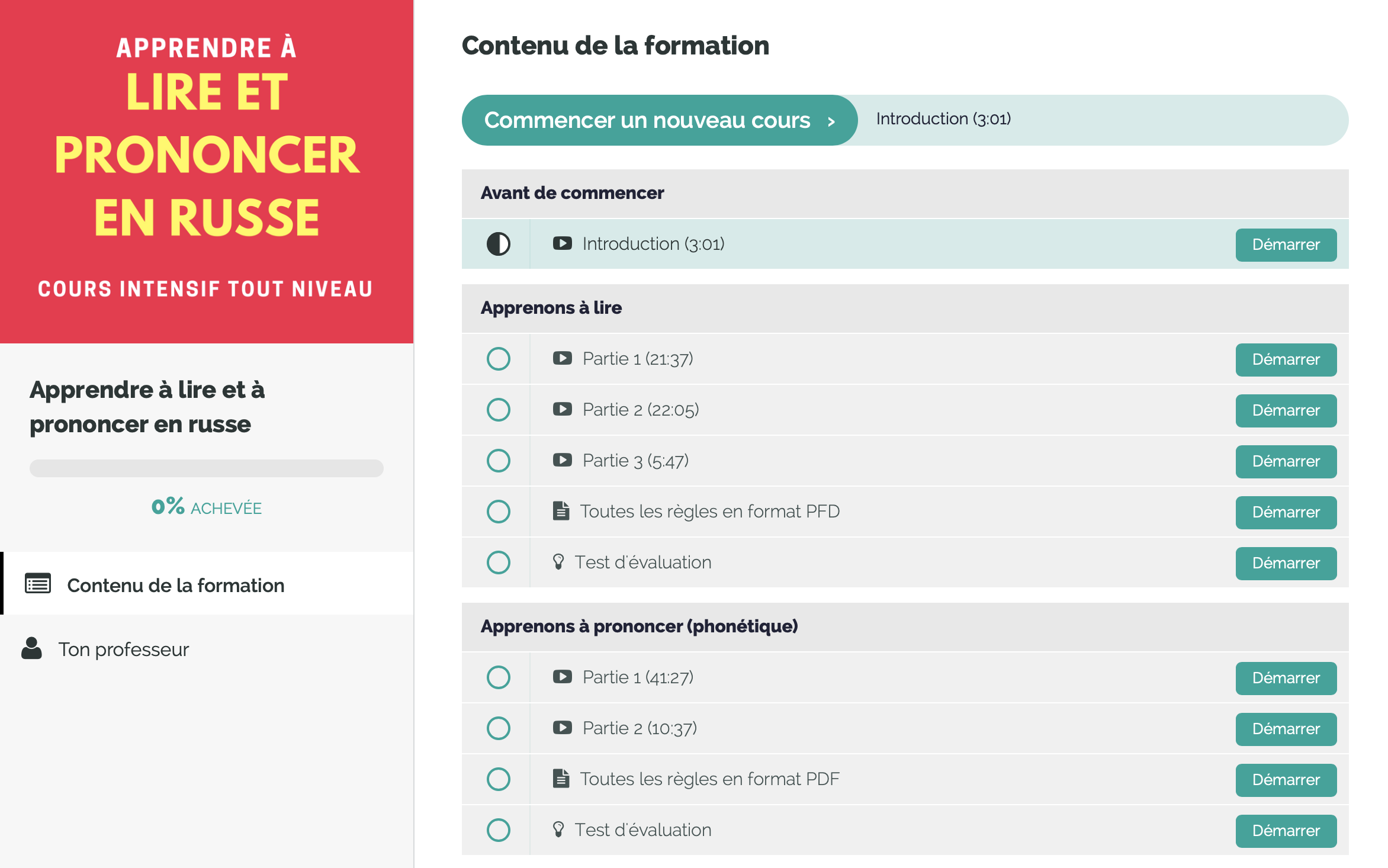Select Contenu de la formation in sidebar
Screen dimensions: 1388x868
[x=207, y=584]
